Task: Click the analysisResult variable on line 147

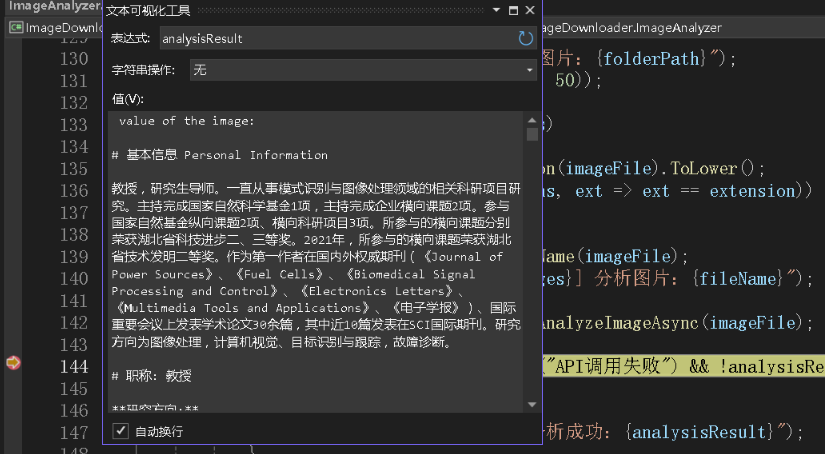Action: 699,432
